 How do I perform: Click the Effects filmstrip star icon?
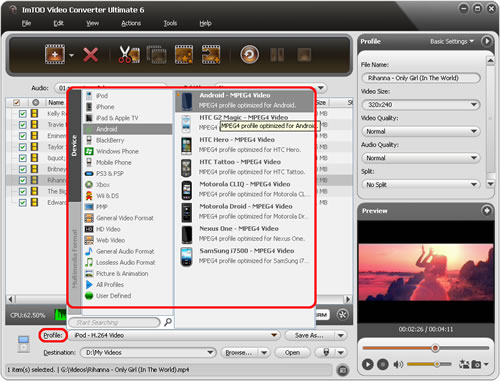[x=184, y=54]
